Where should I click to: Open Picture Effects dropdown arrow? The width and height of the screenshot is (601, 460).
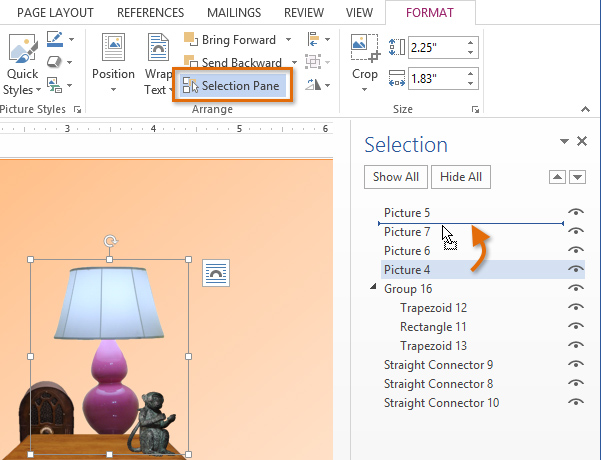(69, 62)
